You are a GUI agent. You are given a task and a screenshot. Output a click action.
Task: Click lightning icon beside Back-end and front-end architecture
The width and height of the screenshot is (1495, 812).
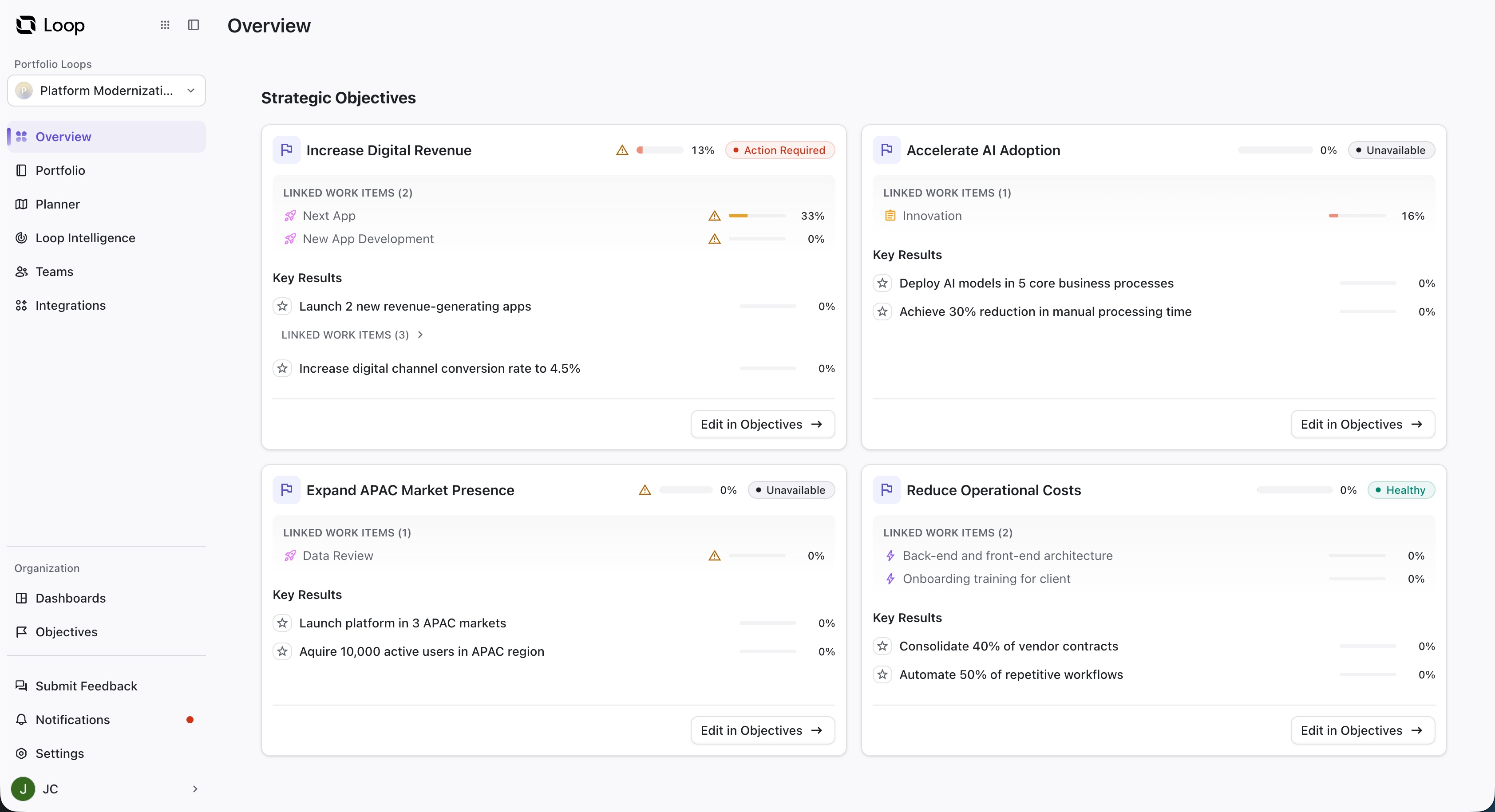coord(890,556)
